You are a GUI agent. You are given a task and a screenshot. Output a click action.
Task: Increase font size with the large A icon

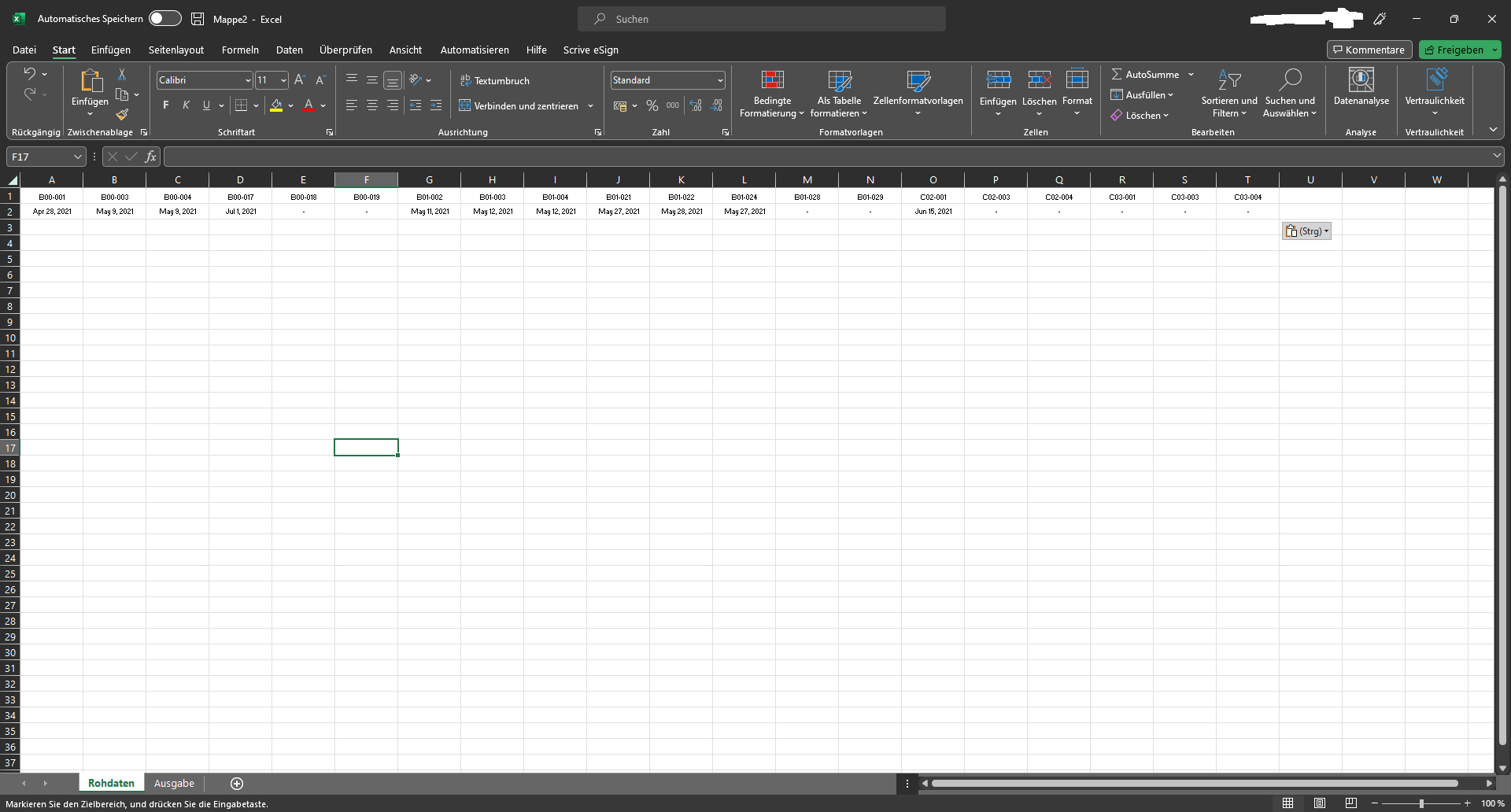[x=299, y=80]
